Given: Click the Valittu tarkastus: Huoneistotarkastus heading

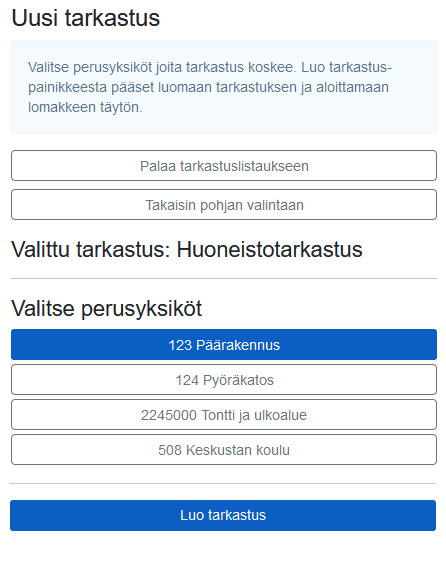Looking at the screenshot, I should (x=187, y=249).
